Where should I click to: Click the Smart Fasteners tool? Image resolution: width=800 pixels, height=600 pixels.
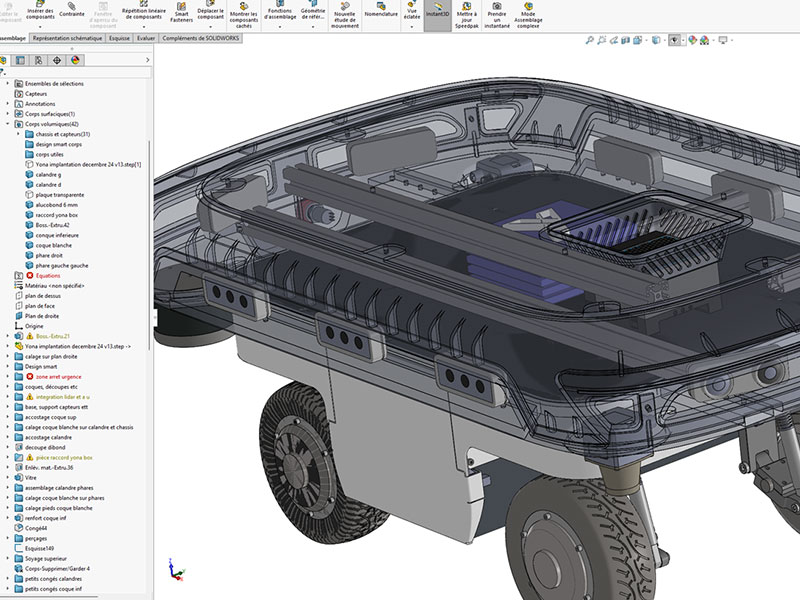click(x=181, y=12)
